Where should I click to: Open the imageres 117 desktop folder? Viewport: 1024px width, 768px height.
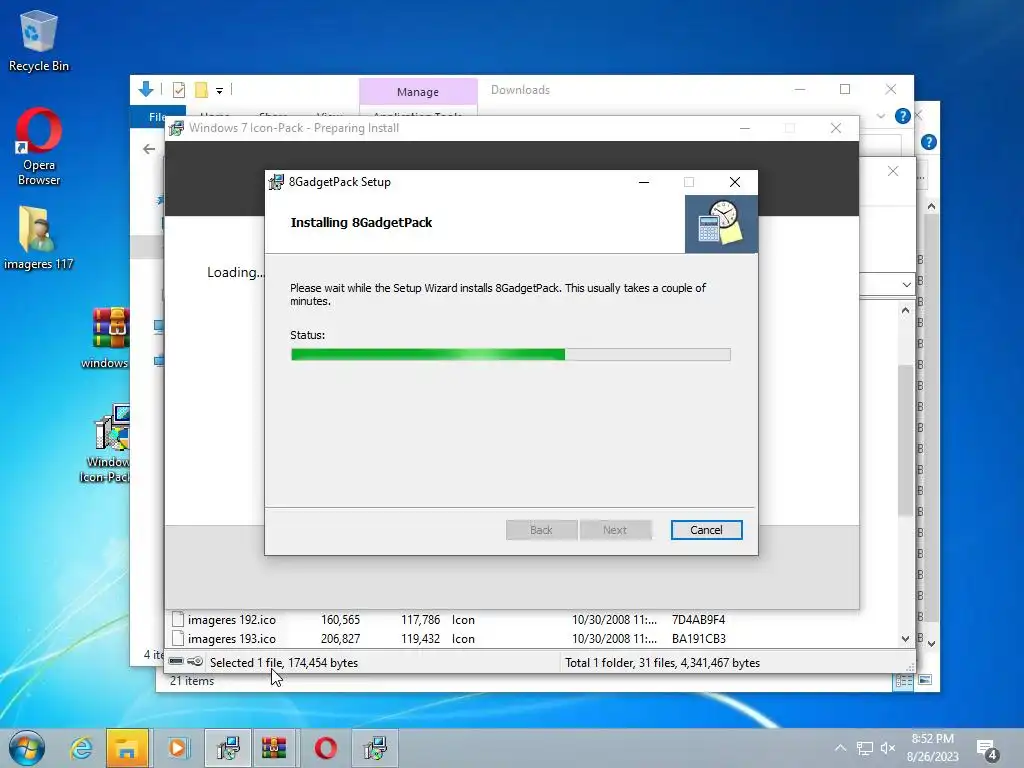tap(39, 238)
